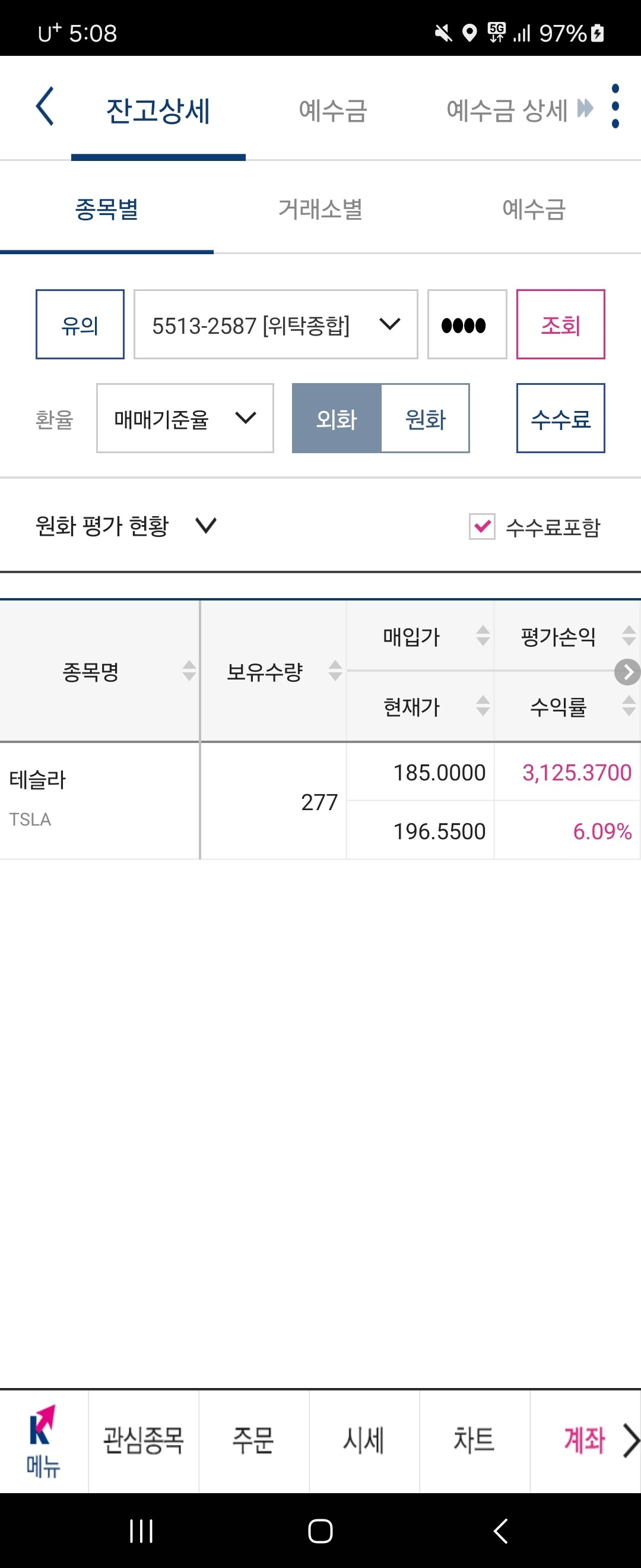Screen dimensions: 641x1568
Task: Open the three-dot overflow menu
Action: coord(615,106)
